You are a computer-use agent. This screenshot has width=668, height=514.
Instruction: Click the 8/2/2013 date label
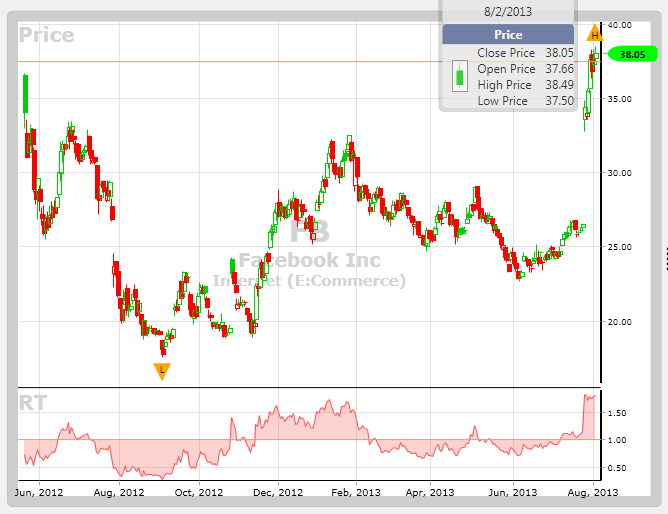509,10
